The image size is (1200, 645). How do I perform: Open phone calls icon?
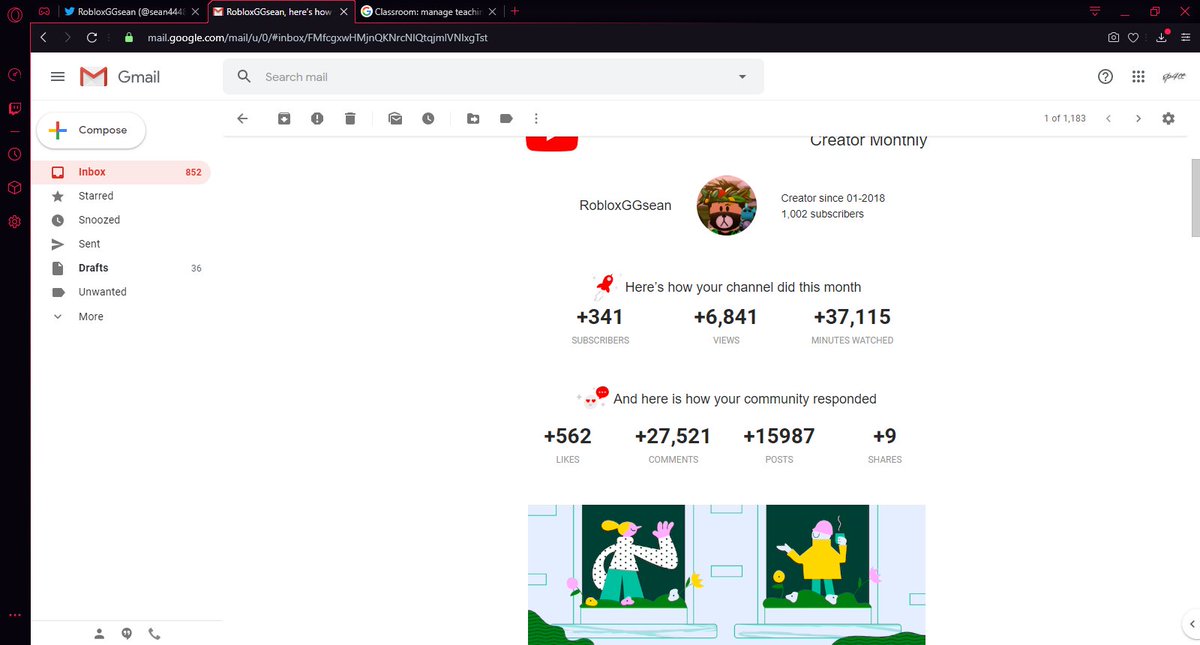(154, 633)
